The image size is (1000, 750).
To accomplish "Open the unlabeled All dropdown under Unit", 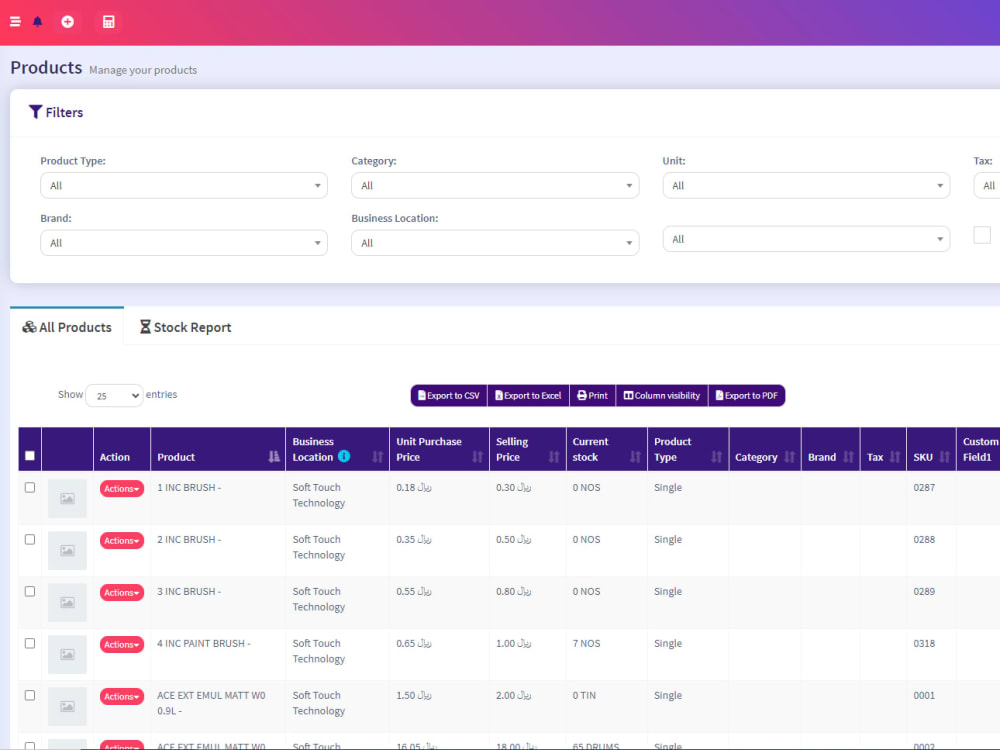I will pos(806,239).
